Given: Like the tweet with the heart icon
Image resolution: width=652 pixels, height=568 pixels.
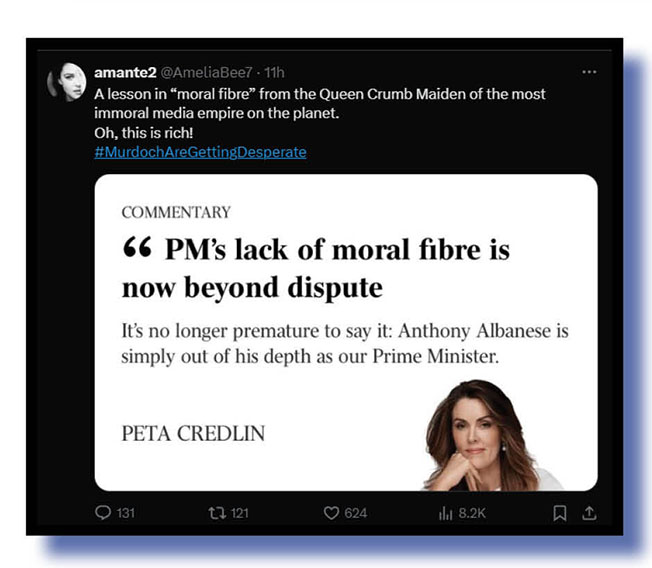Looking at the screenshot, I should click(x=331, y=513).
